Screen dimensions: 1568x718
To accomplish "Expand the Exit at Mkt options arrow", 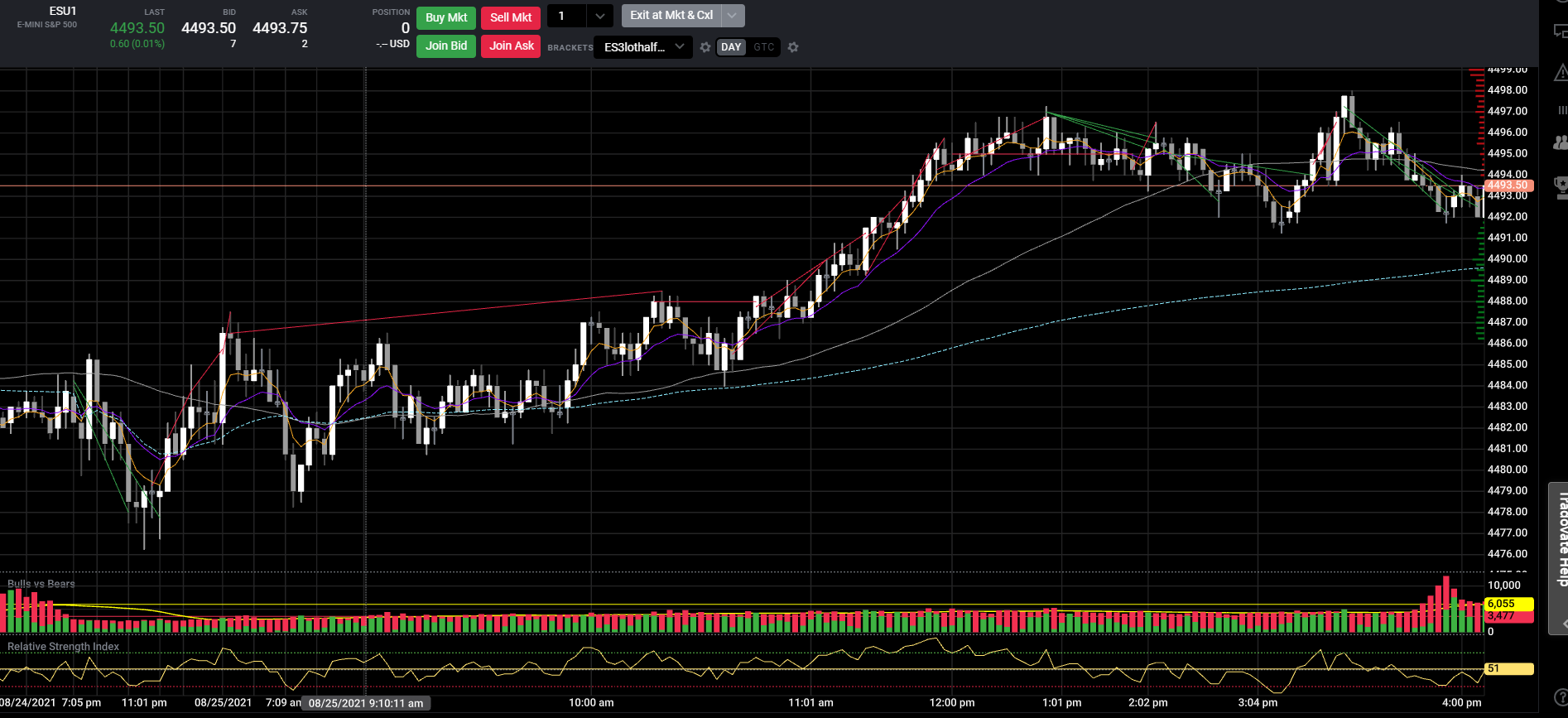I will pos(733,16).
